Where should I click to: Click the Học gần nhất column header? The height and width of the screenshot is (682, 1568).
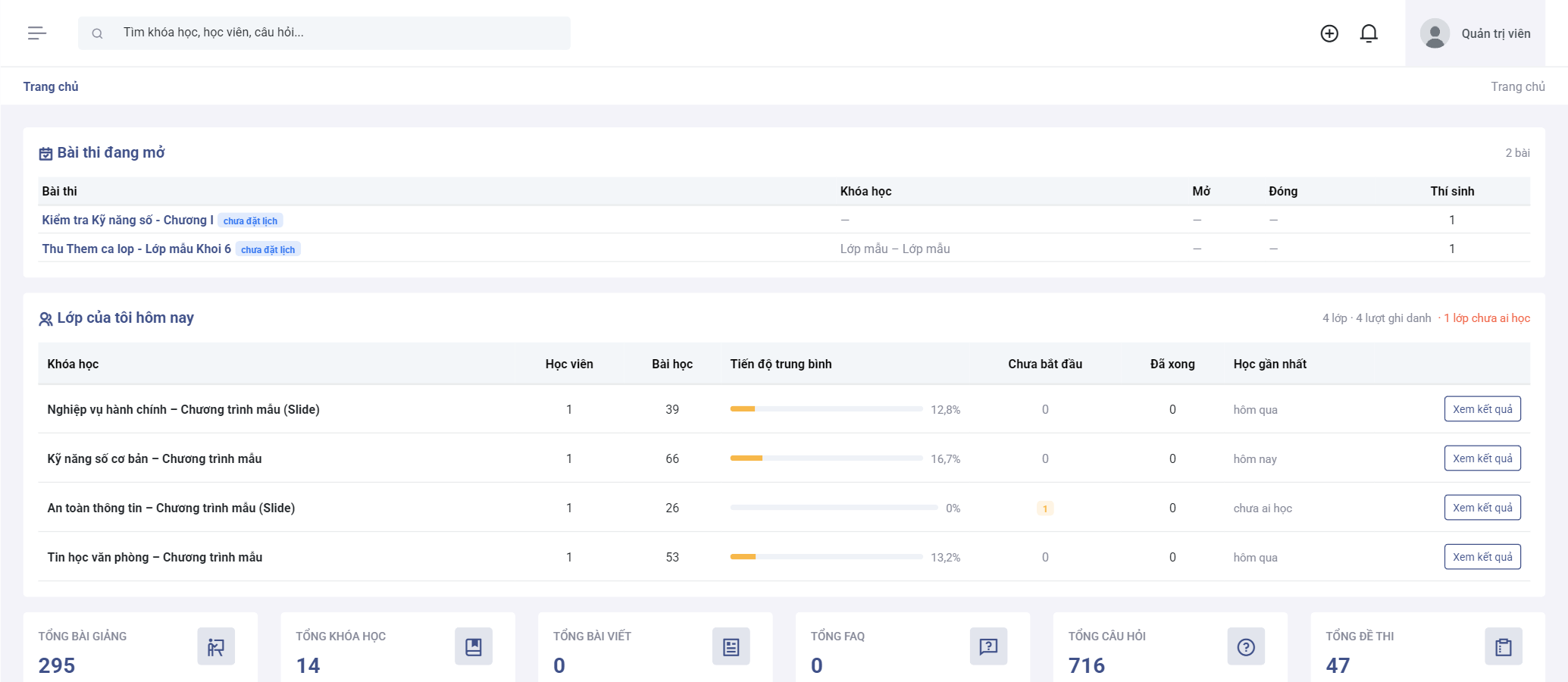click(x=1269, y=364)
